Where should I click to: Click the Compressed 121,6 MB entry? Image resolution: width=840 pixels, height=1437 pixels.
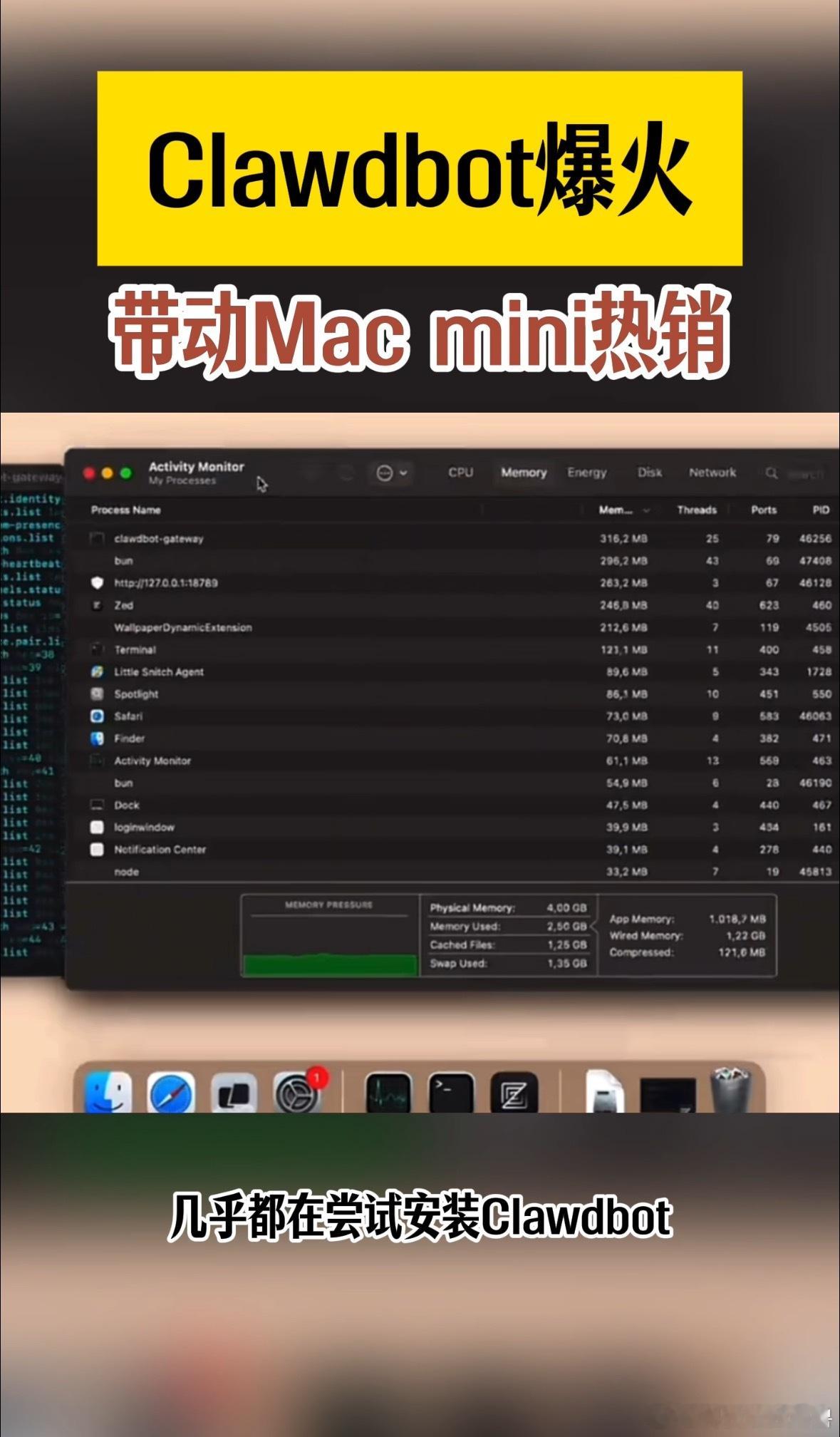(688, 952)
